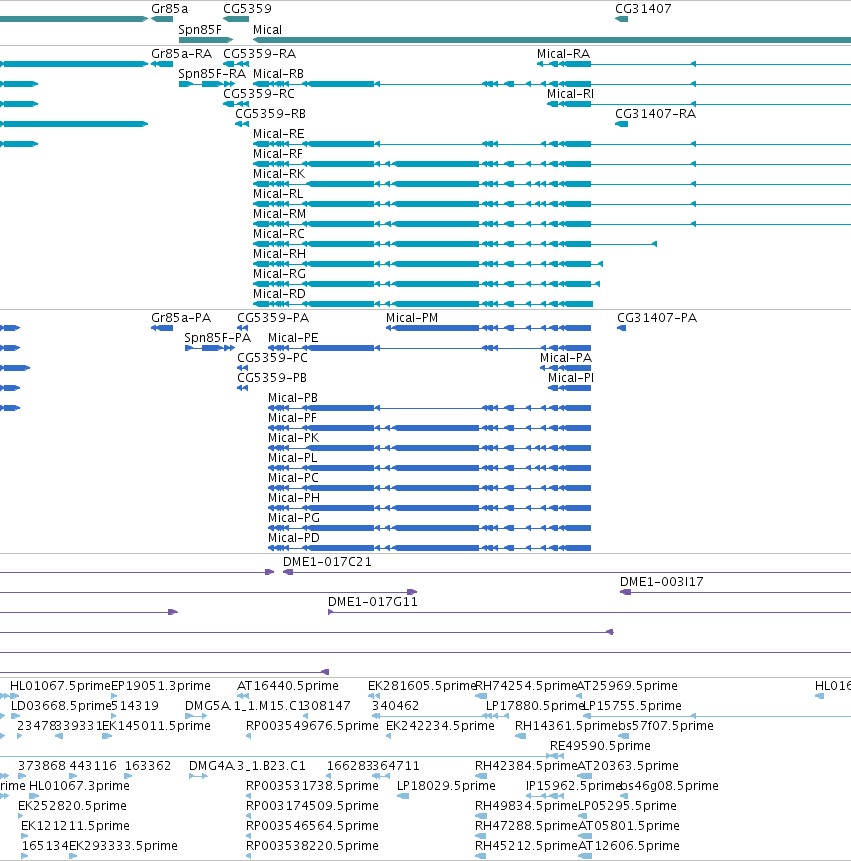Viewport: 851px width, 861px height.
Task: Select the Mical-PI protein label
Action: coord(571,378)
